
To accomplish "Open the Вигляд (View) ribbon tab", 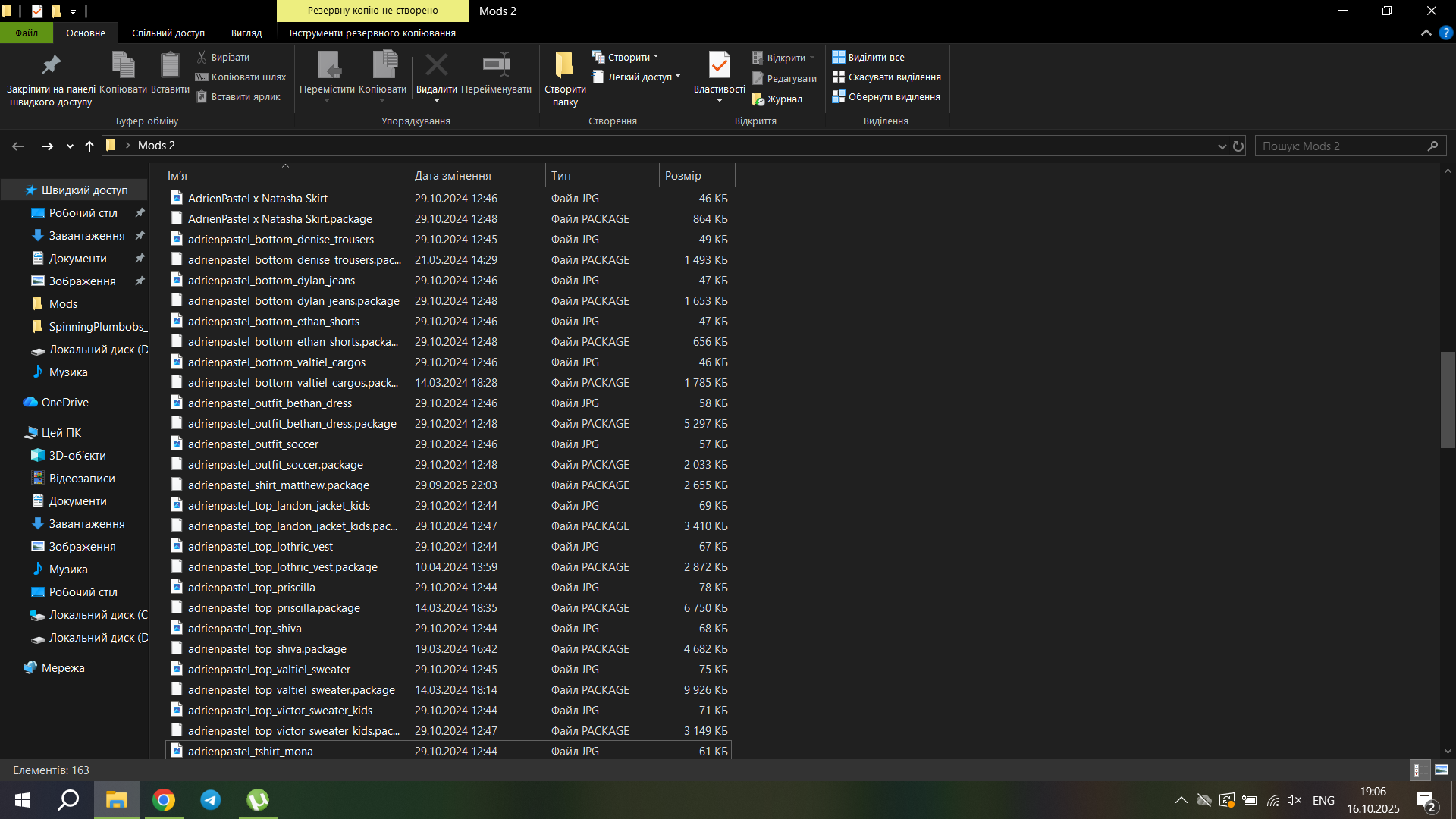I will (246, 33).
